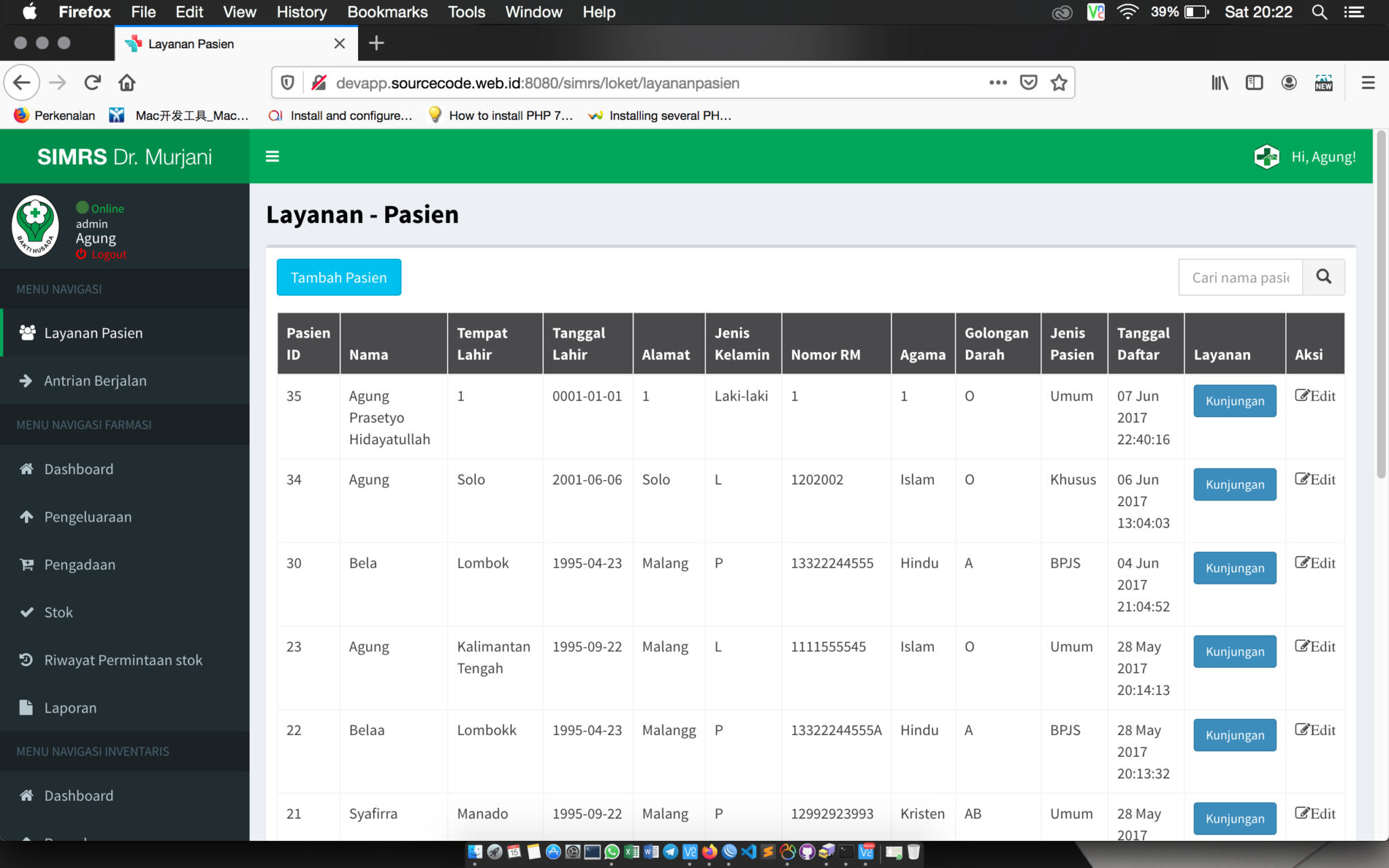Click the Cari nama pasien search field
This screenshot has width=1389, height=868.
point(1240,277)
